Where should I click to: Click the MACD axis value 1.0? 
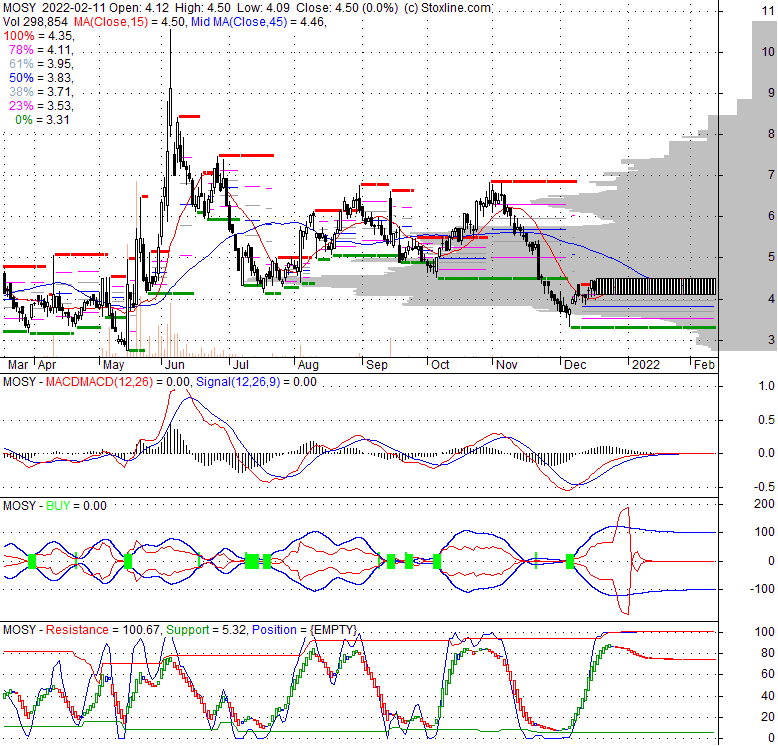point(767,386)
